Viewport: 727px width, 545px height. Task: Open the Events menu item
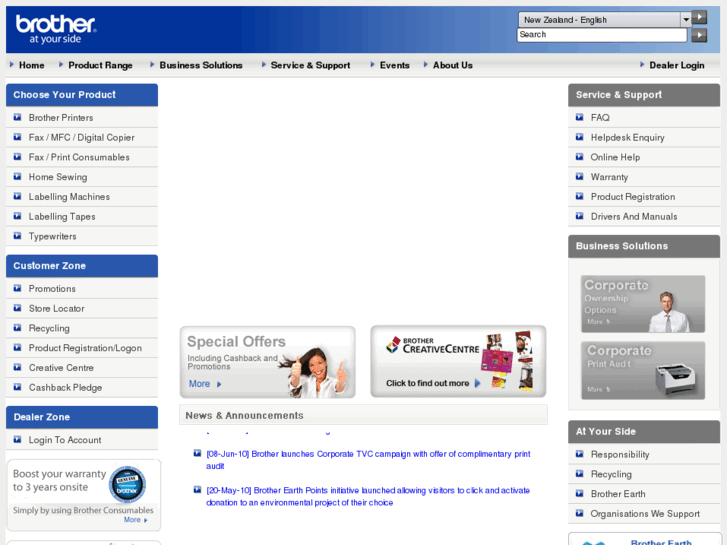click(395, 65)
